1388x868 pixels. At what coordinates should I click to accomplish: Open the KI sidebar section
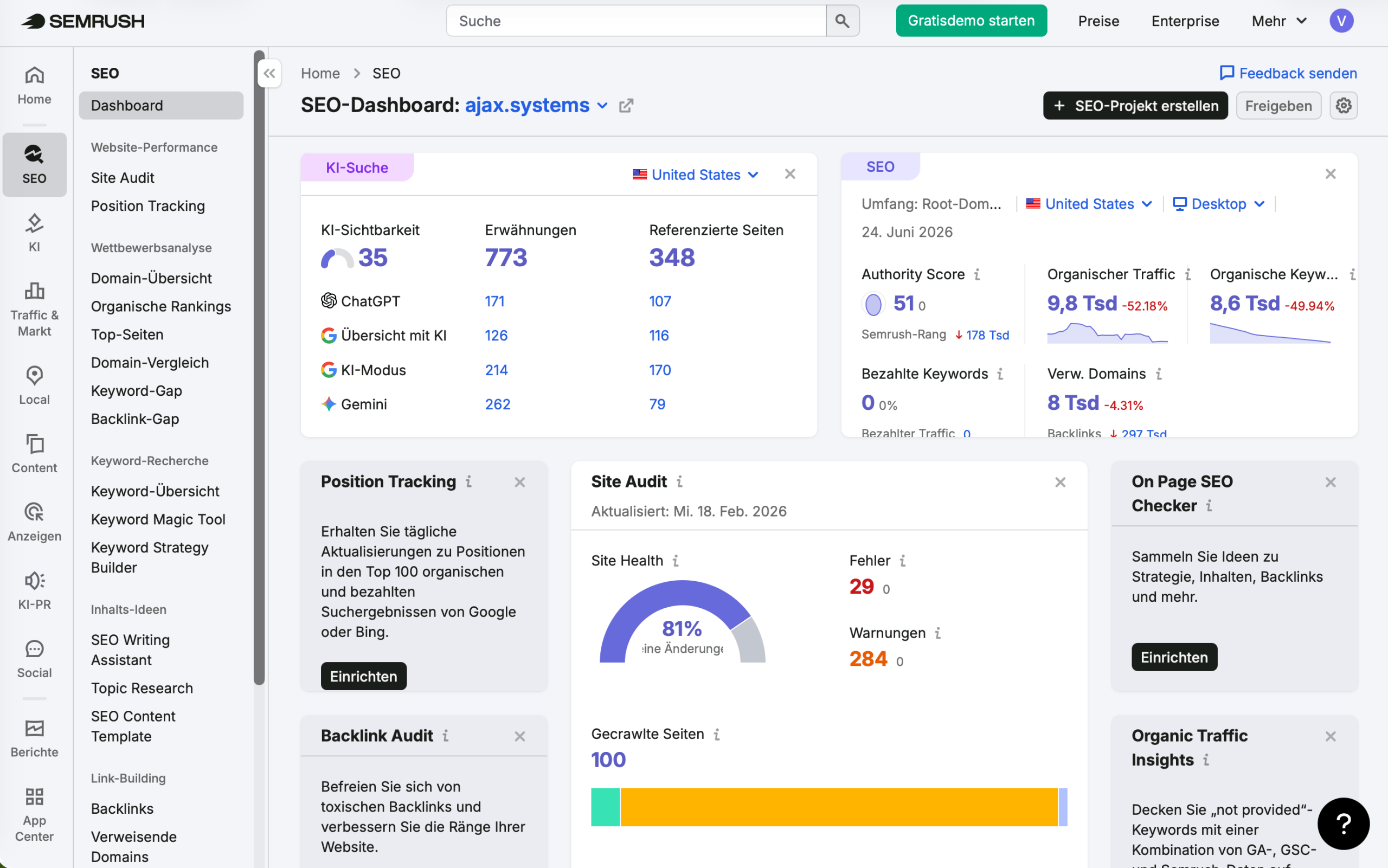(x=35, y=233)
